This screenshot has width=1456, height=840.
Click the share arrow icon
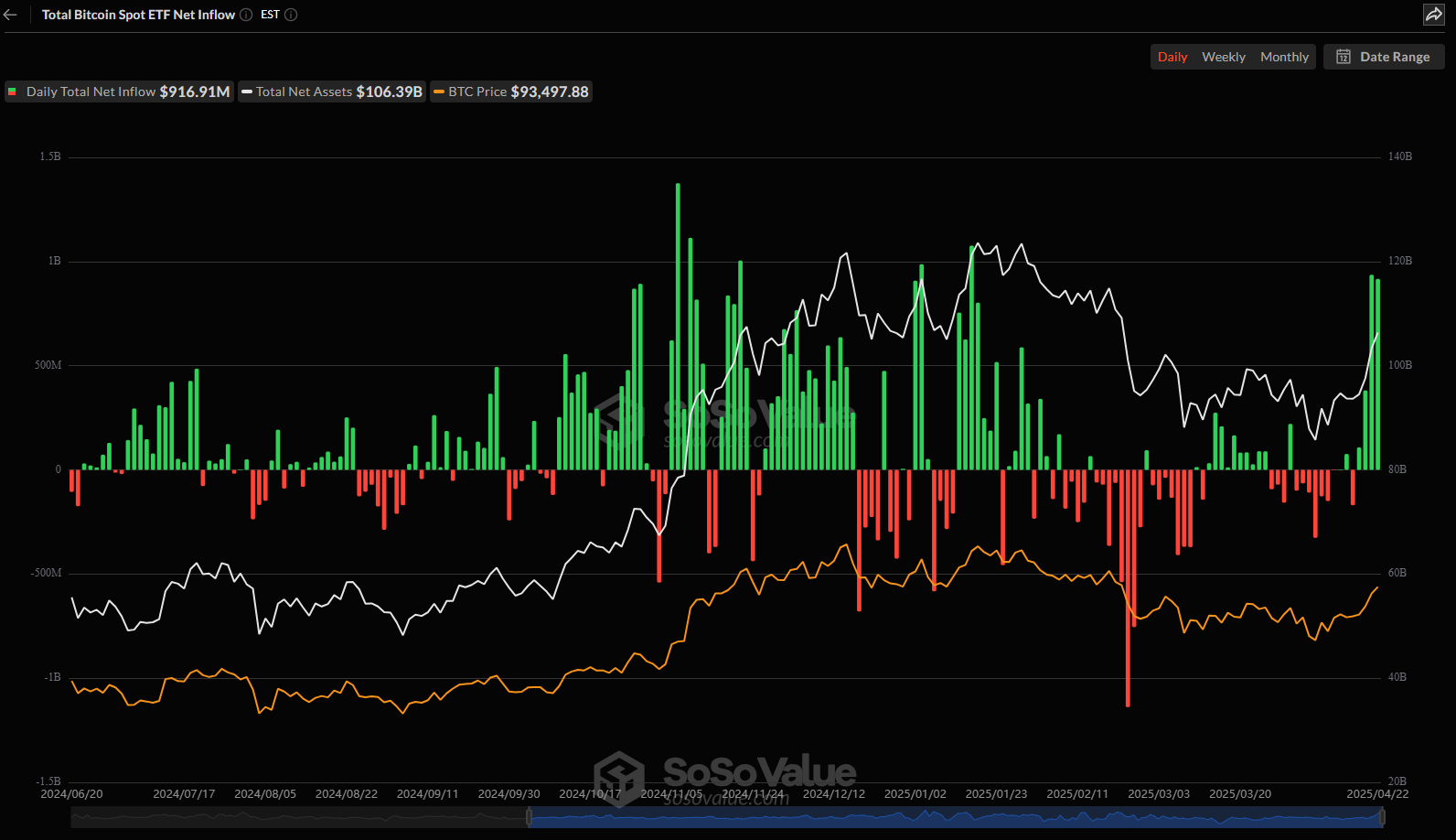coord(1433,15)
